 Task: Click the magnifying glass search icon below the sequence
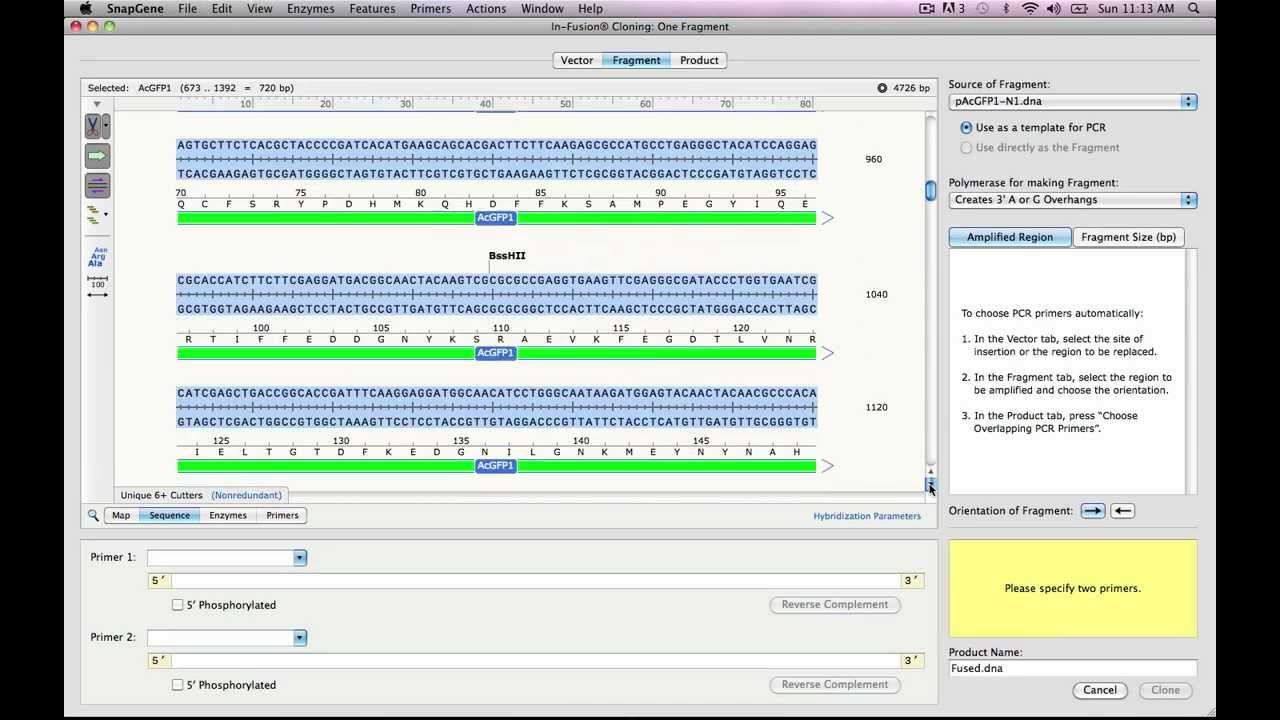[93, 515]
